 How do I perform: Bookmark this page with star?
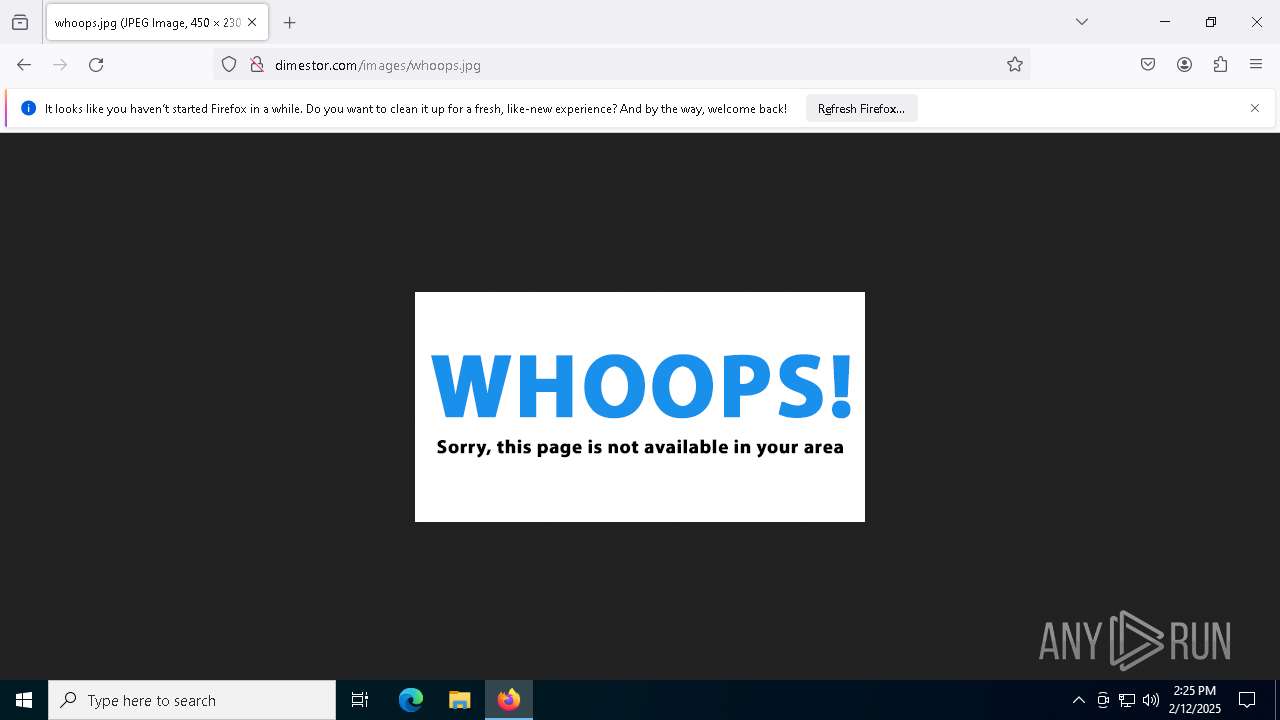[1015, 65]
